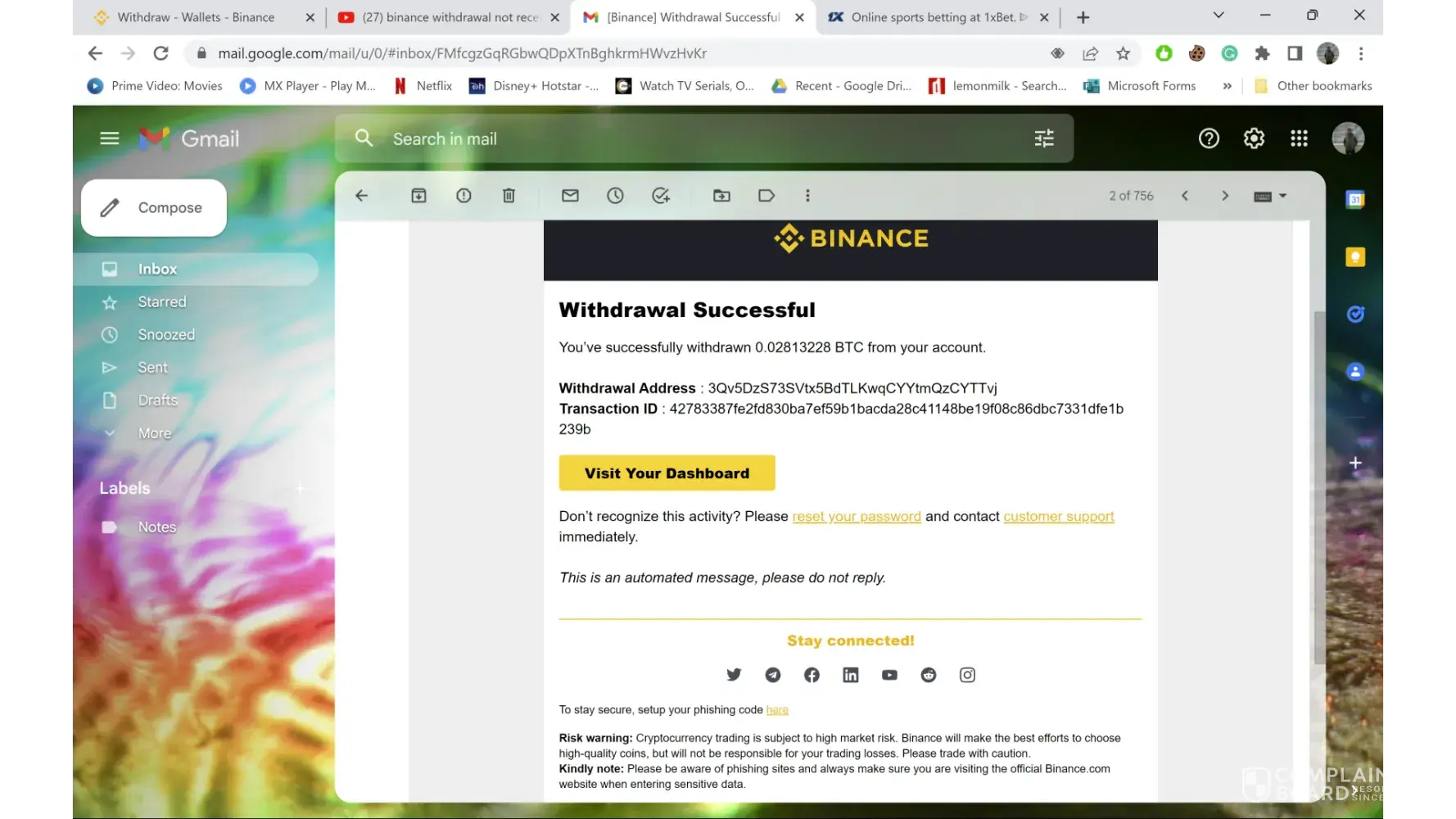This screenshot has height=819, width=1456.
Task: Open the input tools dropdown arrow
Action: coord(1283,196)
